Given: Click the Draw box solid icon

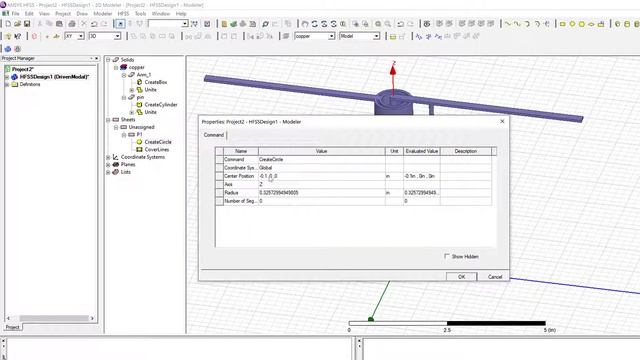Looking at the screenshot, I should coord(618,24).
